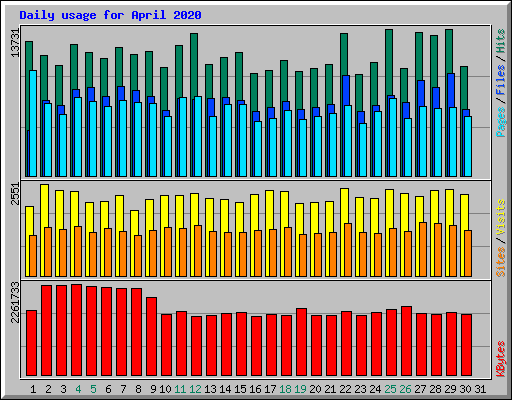Click the 2551 axis value
The image size is (512, 400).
point(16,194)
